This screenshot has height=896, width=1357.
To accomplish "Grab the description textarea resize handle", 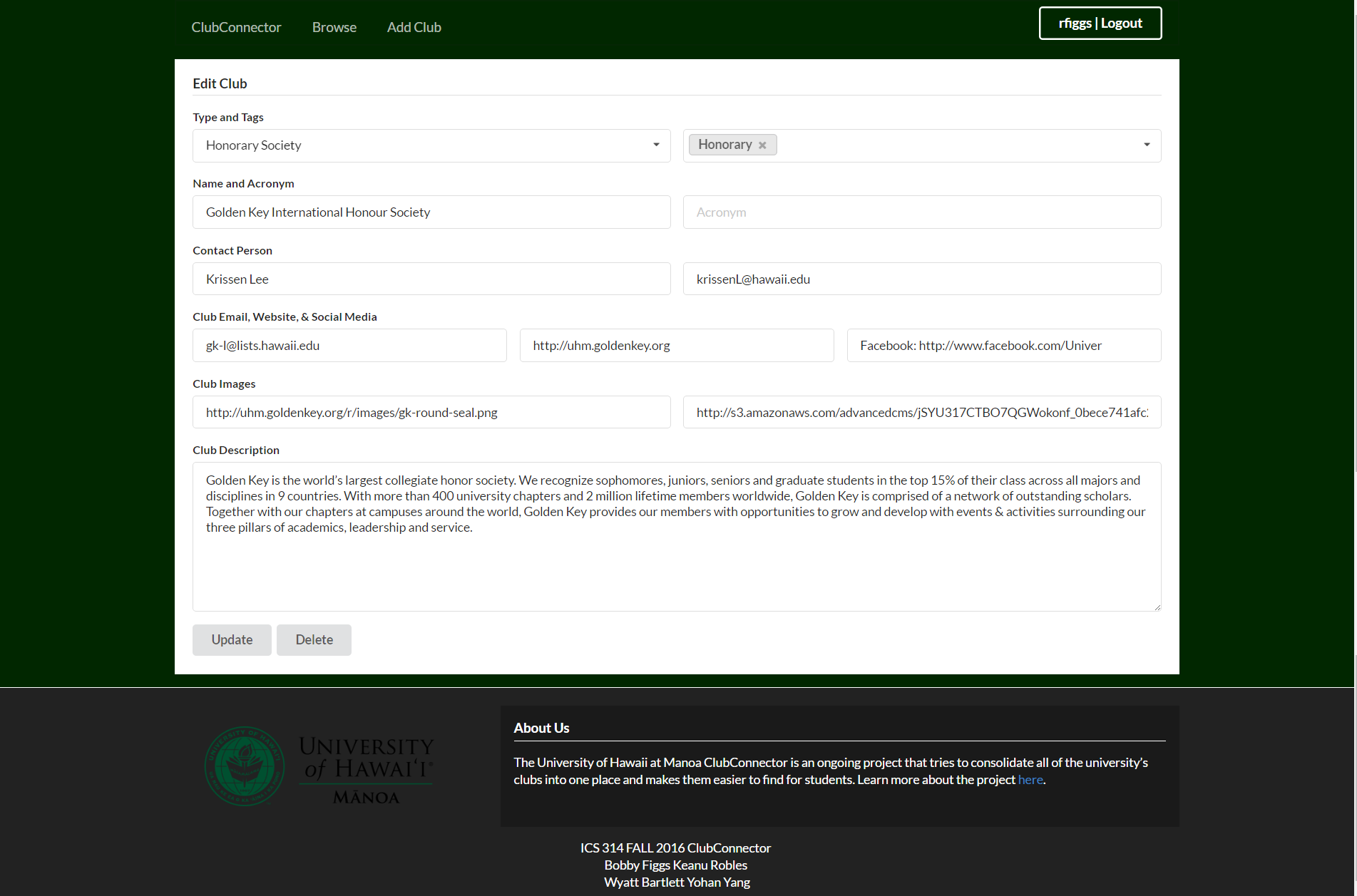I will (1157, 607).
